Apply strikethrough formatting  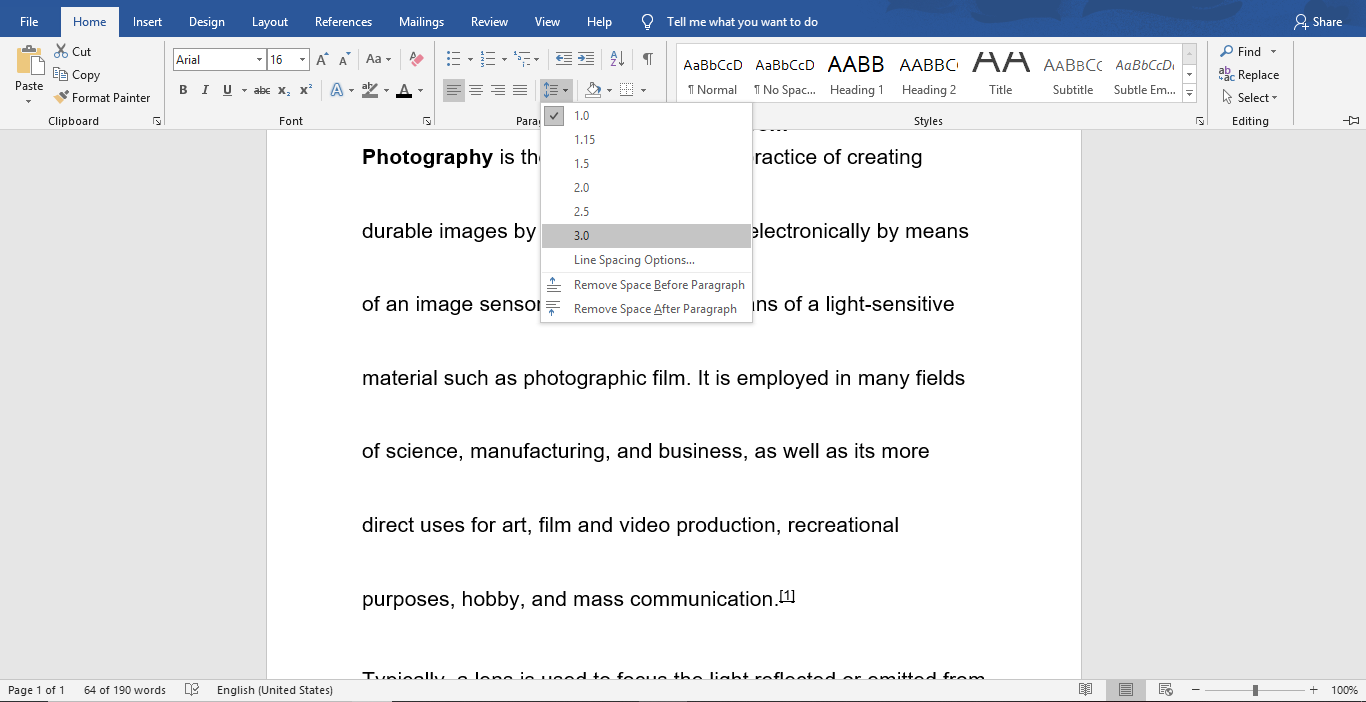[x=261, y=89]
